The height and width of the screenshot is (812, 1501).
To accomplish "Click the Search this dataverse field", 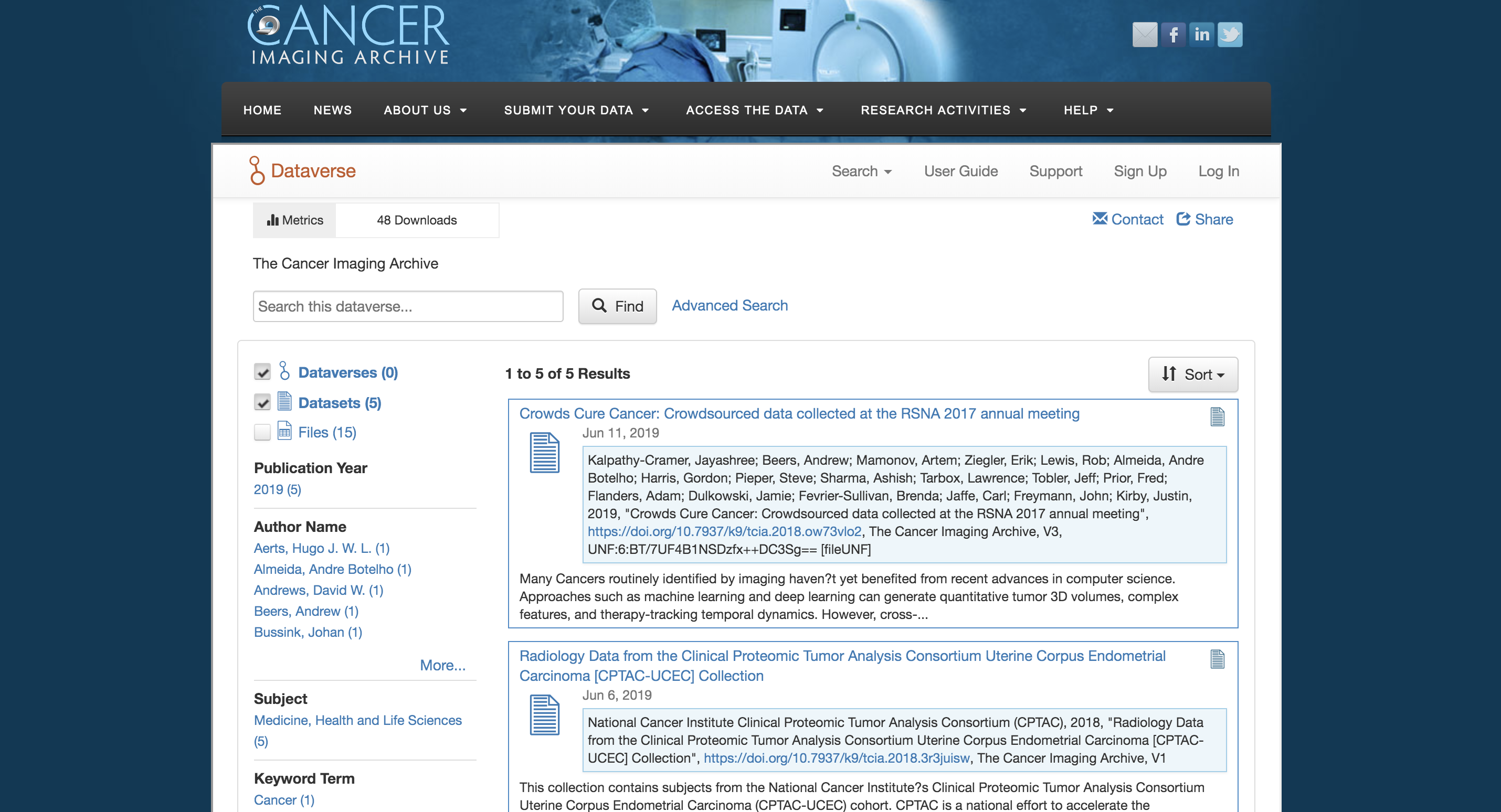I will [408, 306].
